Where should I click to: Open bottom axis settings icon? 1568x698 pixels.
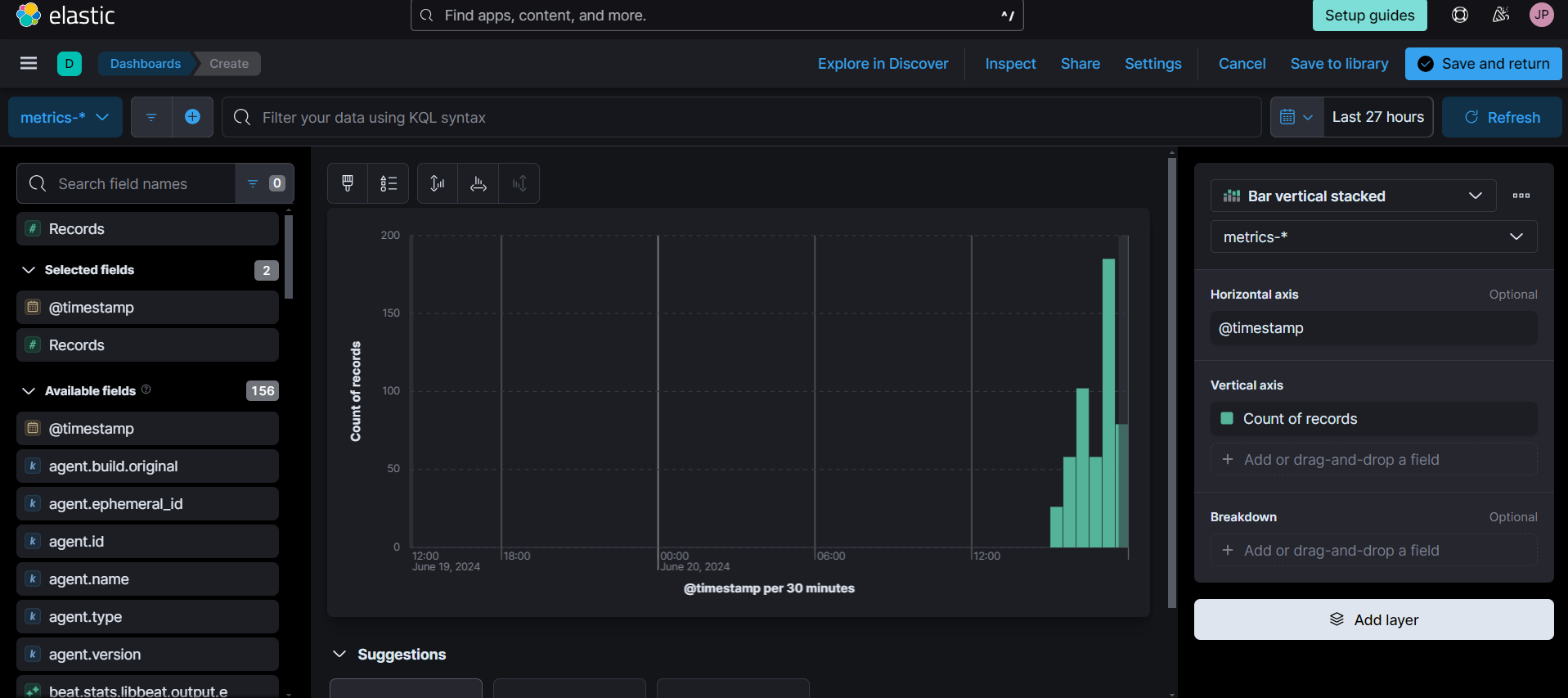tap(478, 183)
